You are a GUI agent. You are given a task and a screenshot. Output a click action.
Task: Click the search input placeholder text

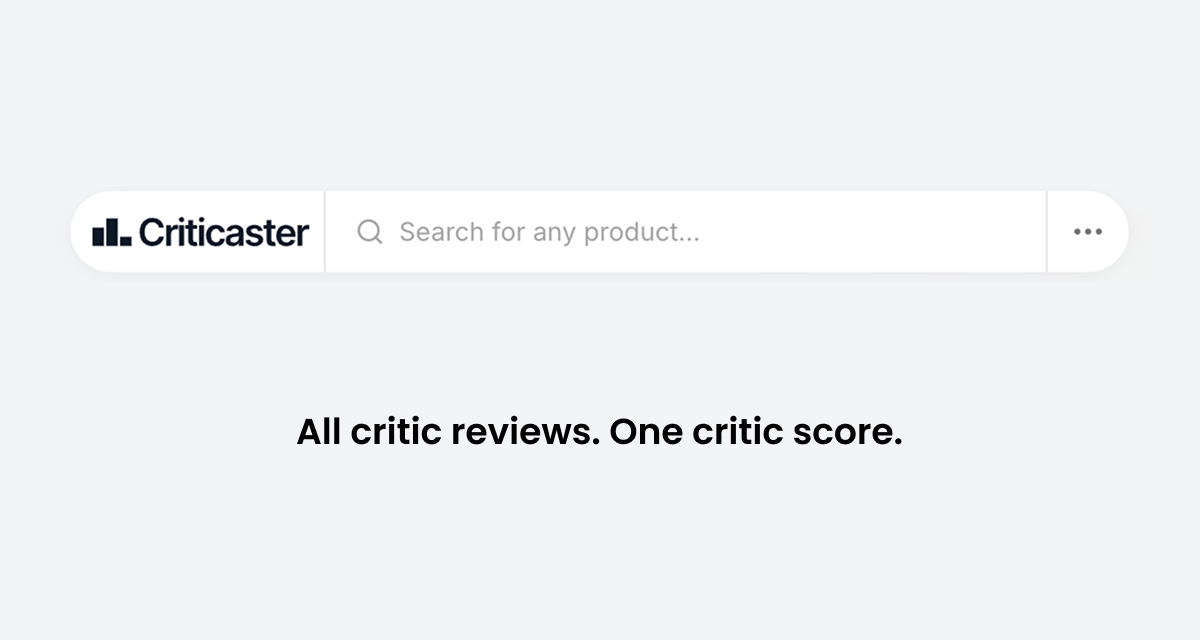pos(550,231)
